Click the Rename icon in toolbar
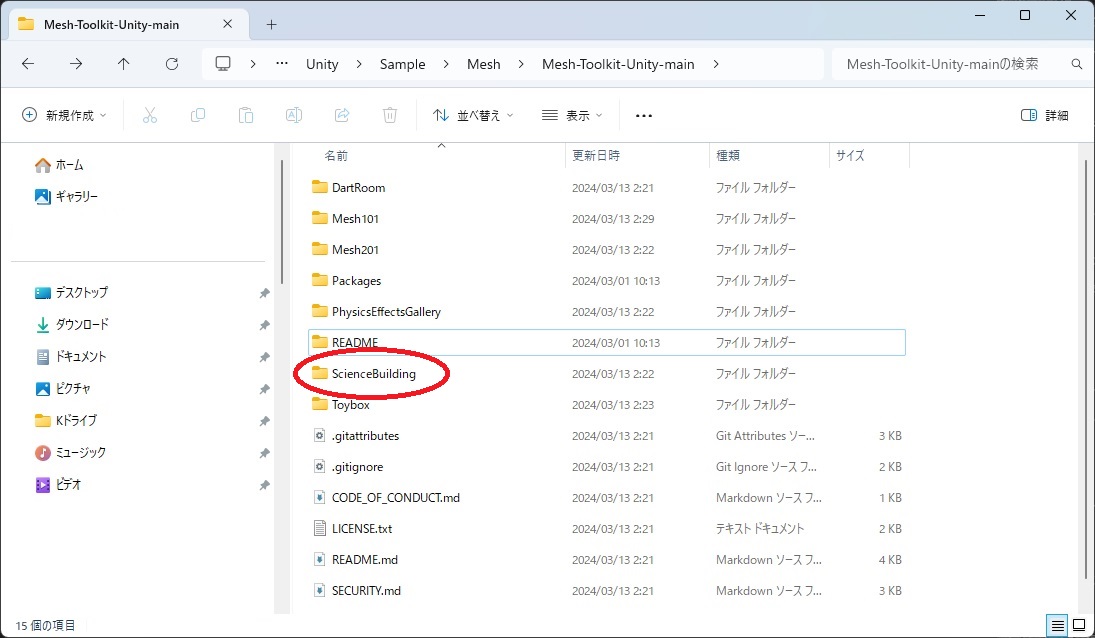 [294, 115]
